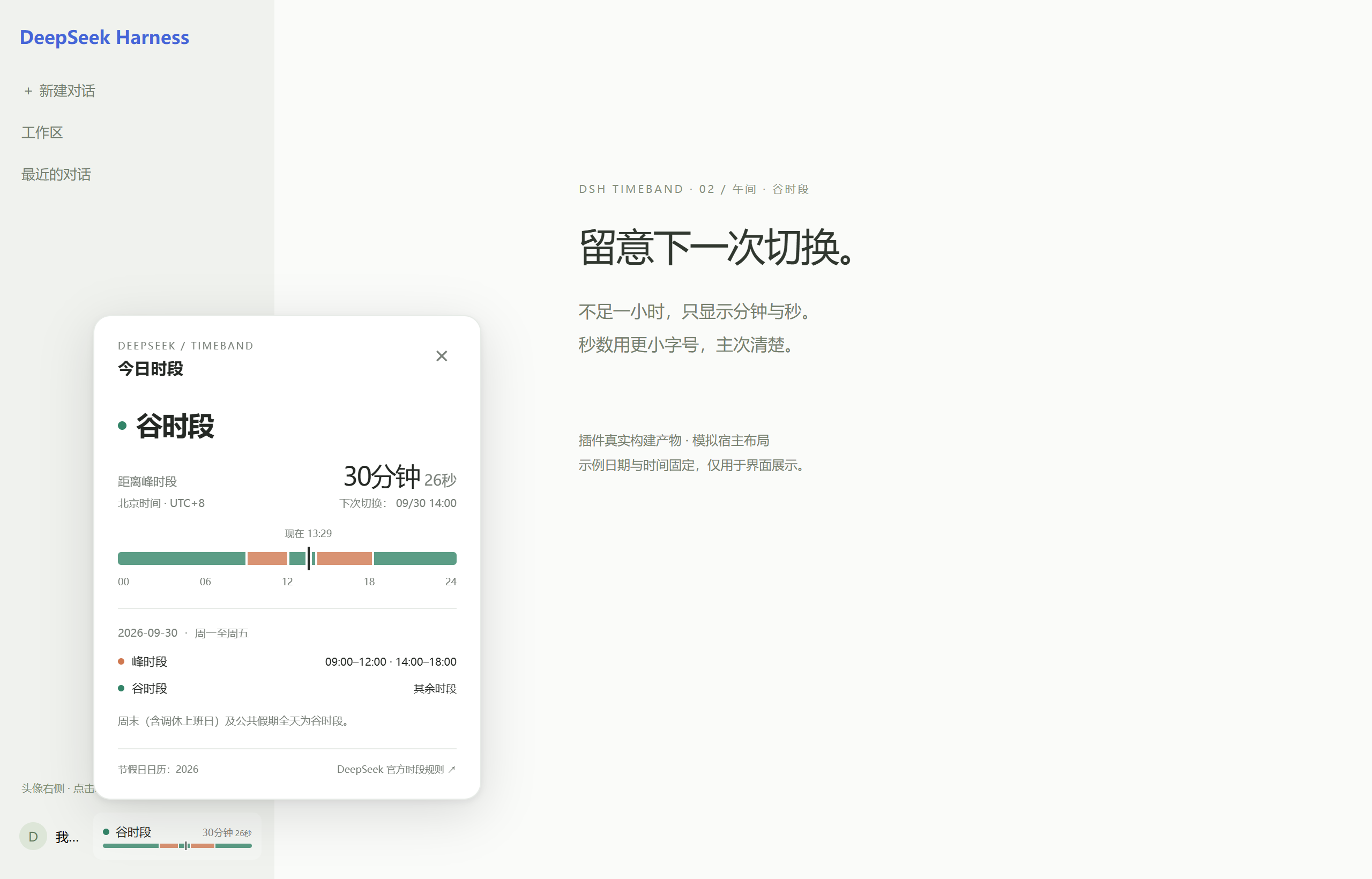The image size is (1372, 879).
Task: Click the 周末（含调休上班日） note text
Action: 234,721
